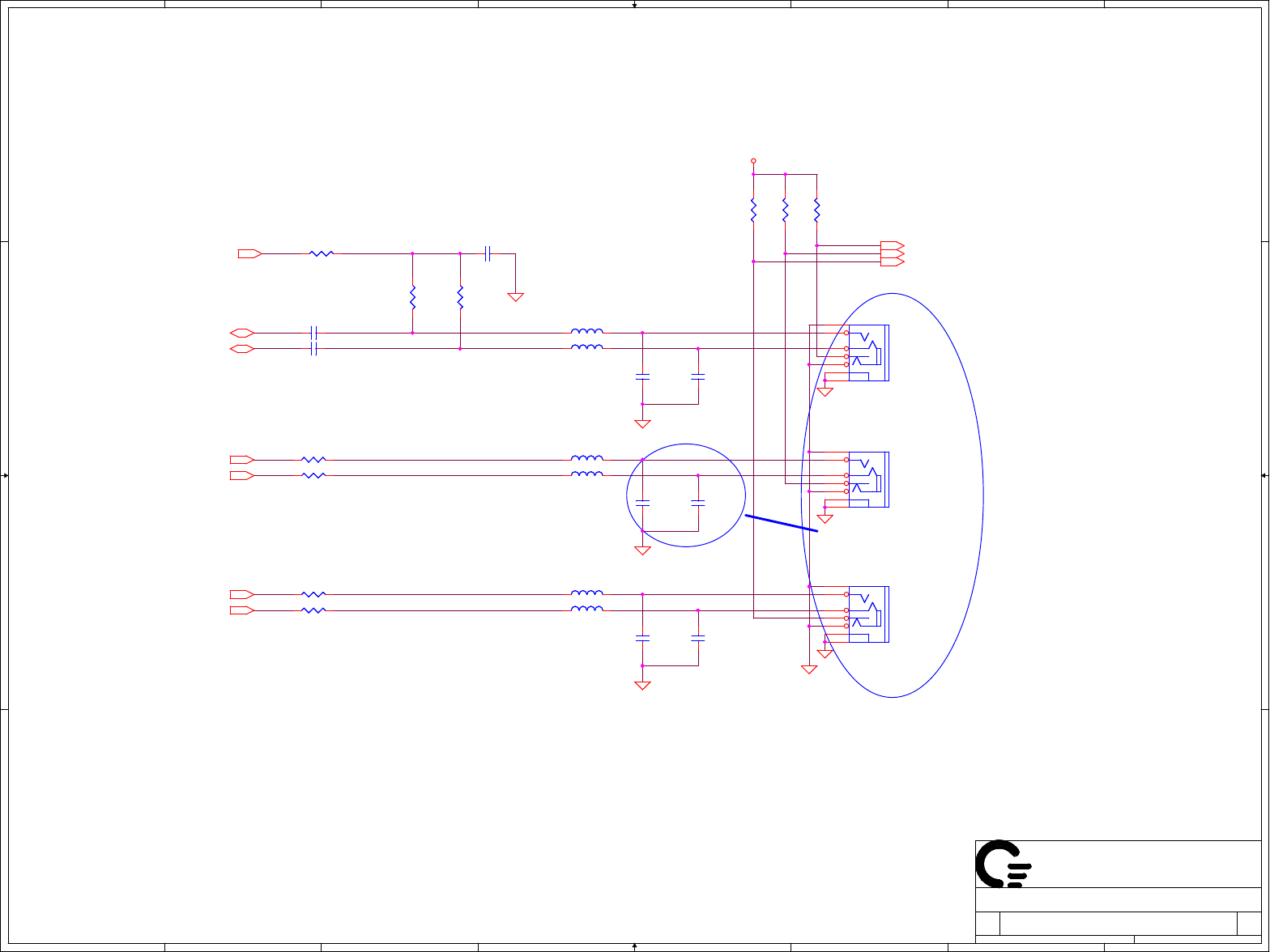Click the ground symbol below the top channel shunt capacitors

point(642,424)
